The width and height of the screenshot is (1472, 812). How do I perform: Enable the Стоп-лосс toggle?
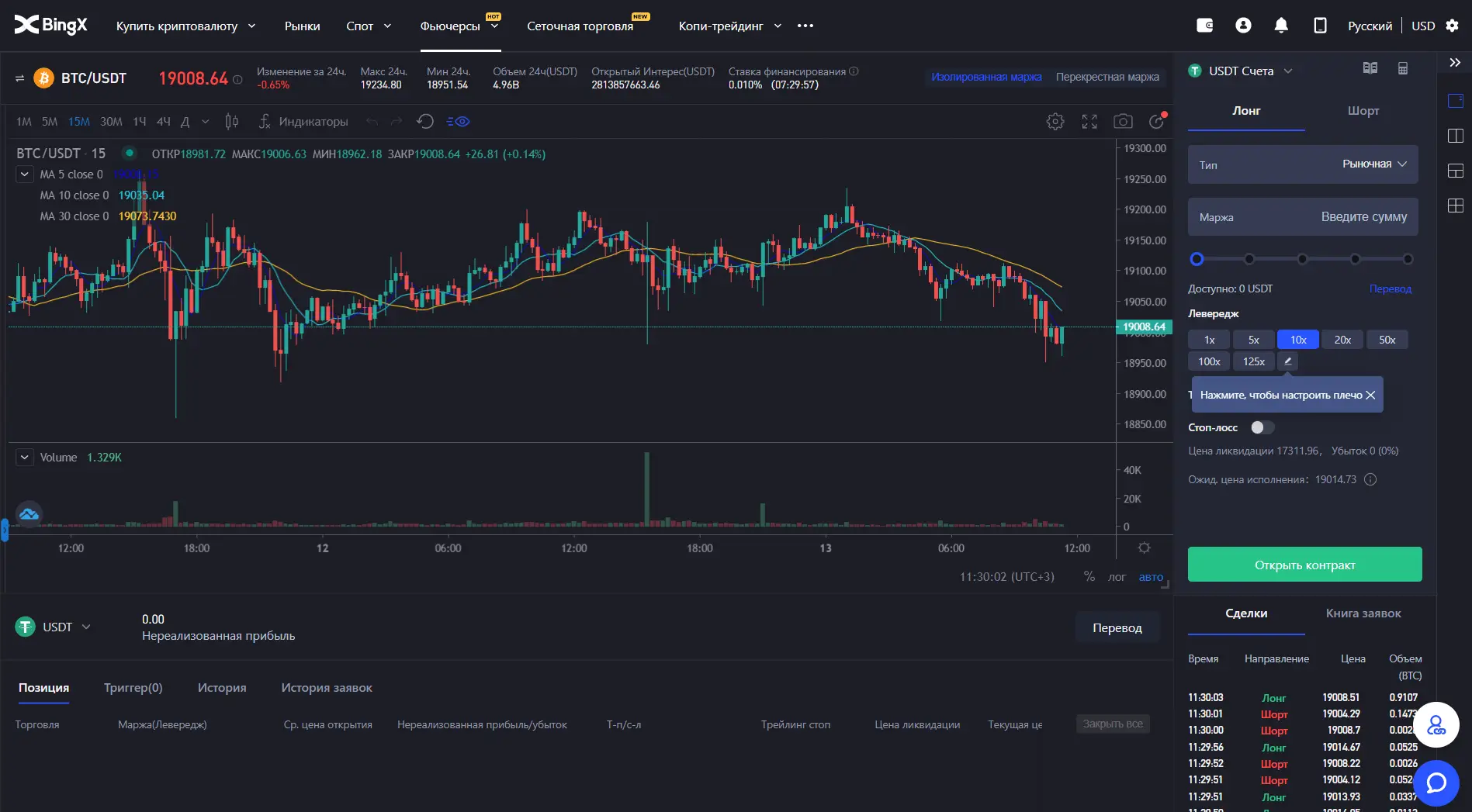(x=1262, y=427)
